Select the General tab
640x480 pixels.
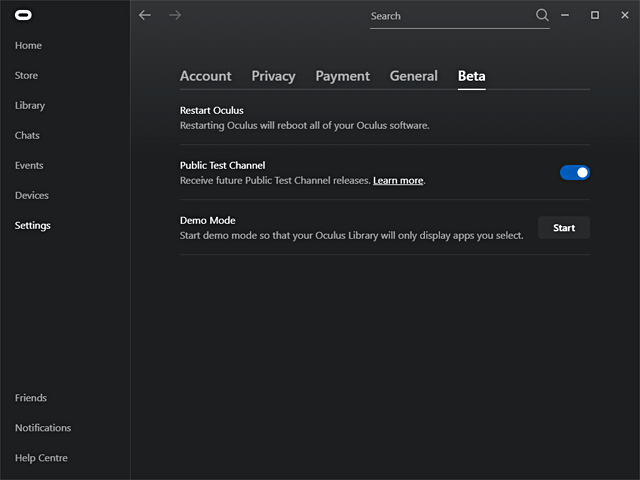[x=413, y=76]
